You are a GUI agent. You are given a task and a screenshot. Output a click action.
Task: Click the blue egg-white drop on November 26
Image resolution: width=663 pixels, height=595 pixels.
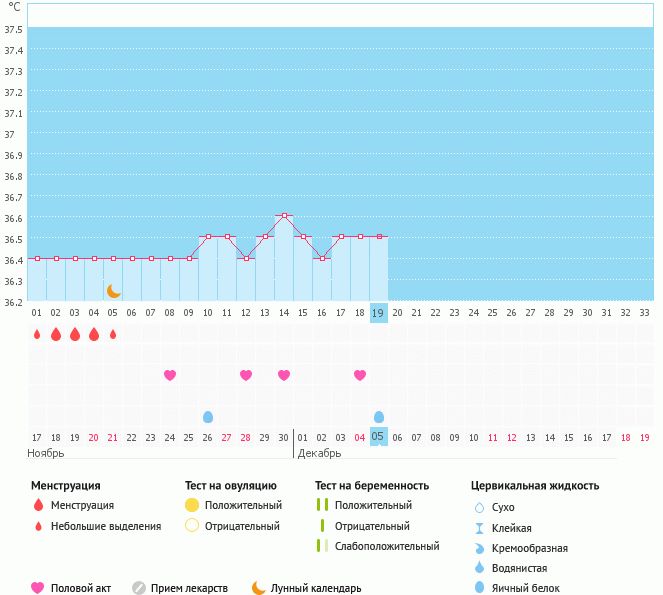coord(208,416)
